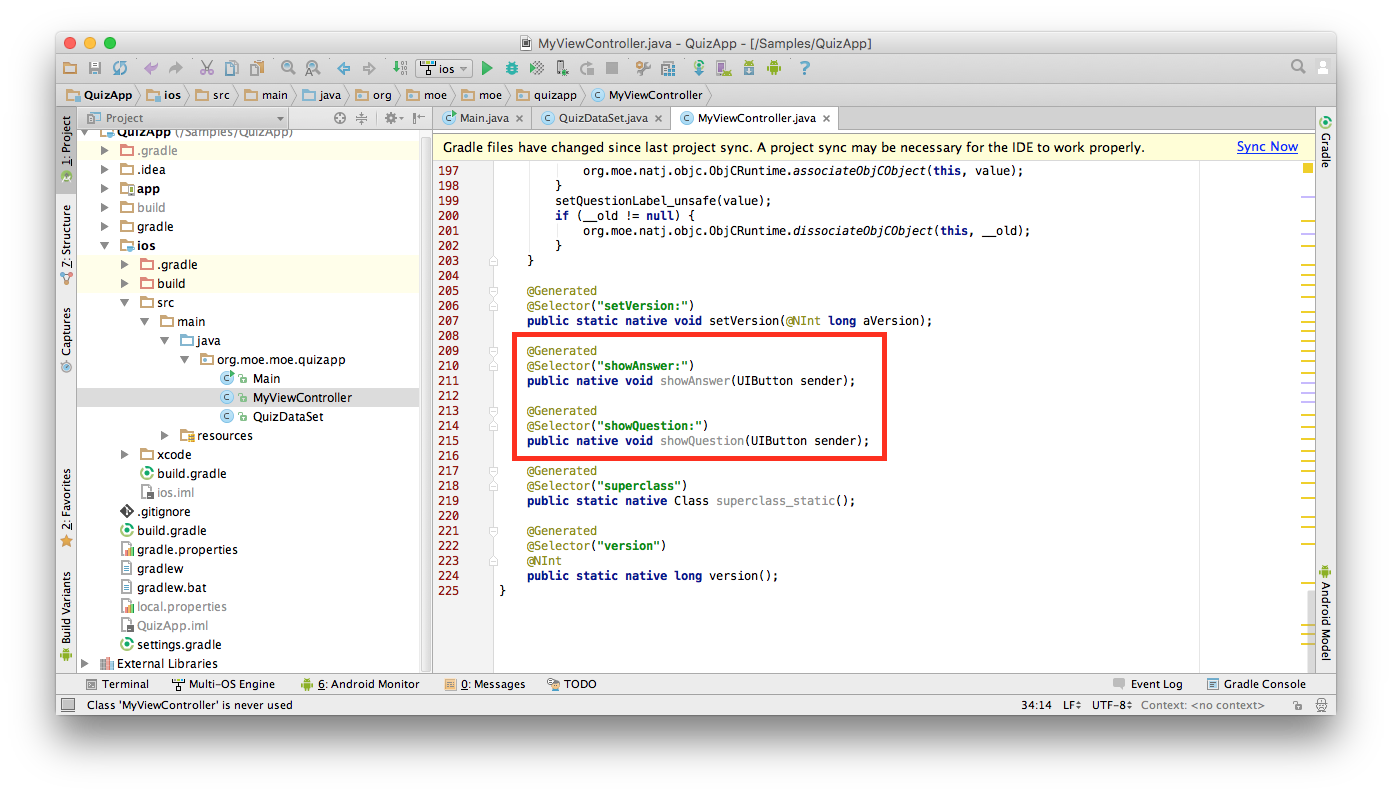Collapse the src folder
The width and height of the screenshot is (1392, 795).
[125, 303]
